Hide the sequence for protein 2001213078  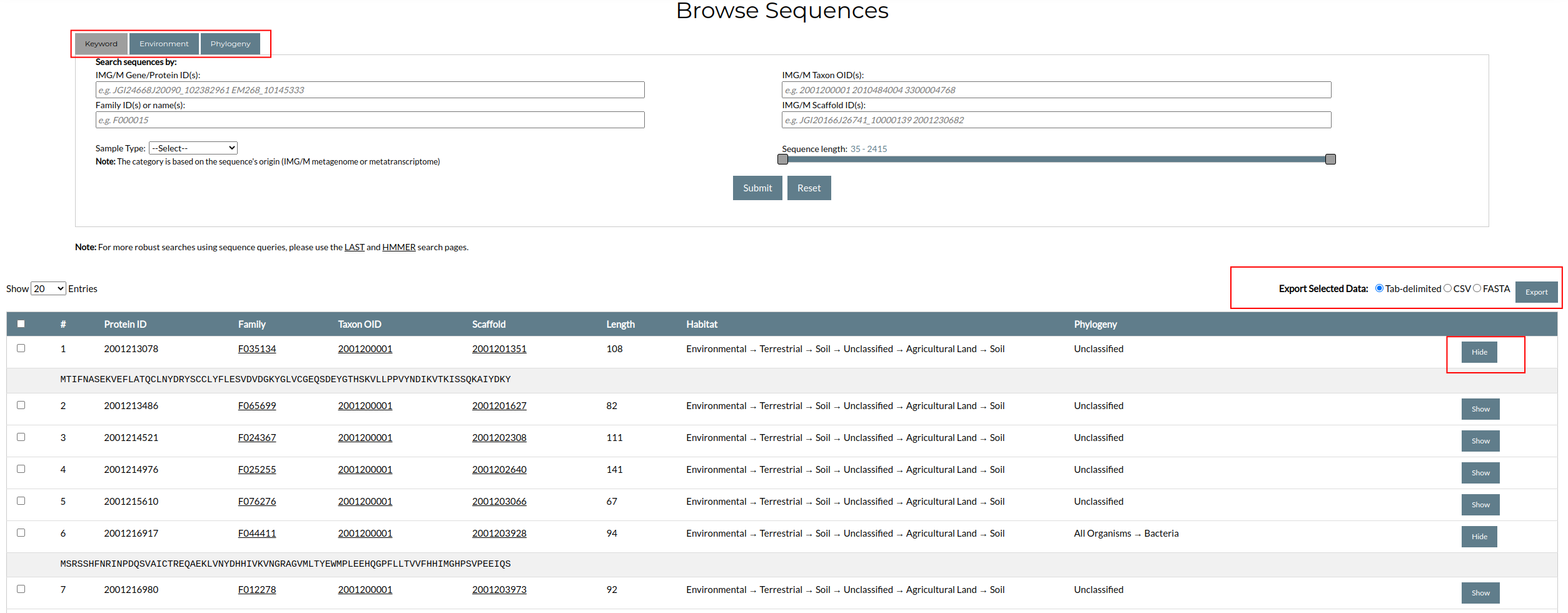click(1479, 352)
